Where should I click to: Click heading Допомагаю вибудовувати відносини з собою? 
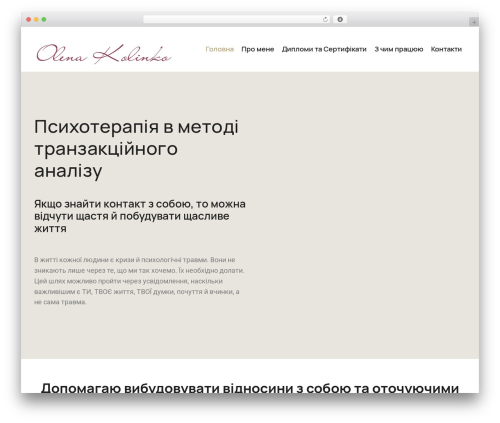click(250, 388)
